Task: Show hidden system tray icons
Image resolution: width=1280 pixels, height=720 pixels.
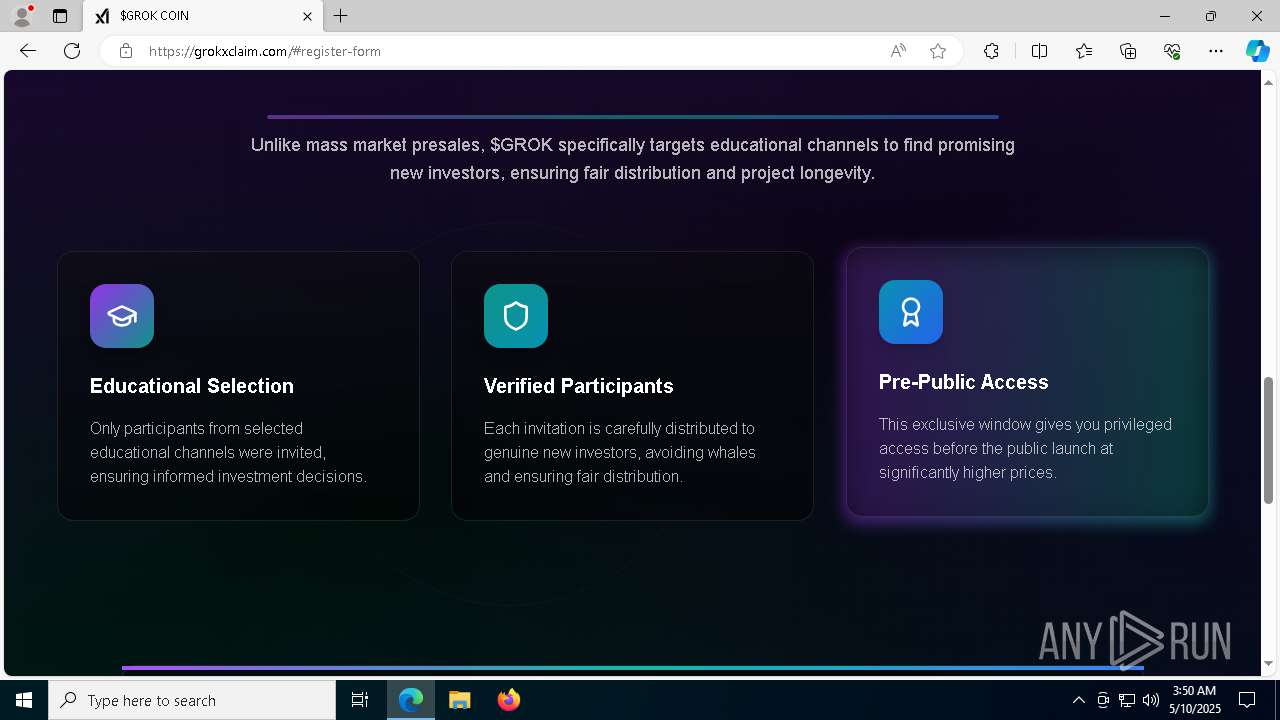Action: [1078, 700]
